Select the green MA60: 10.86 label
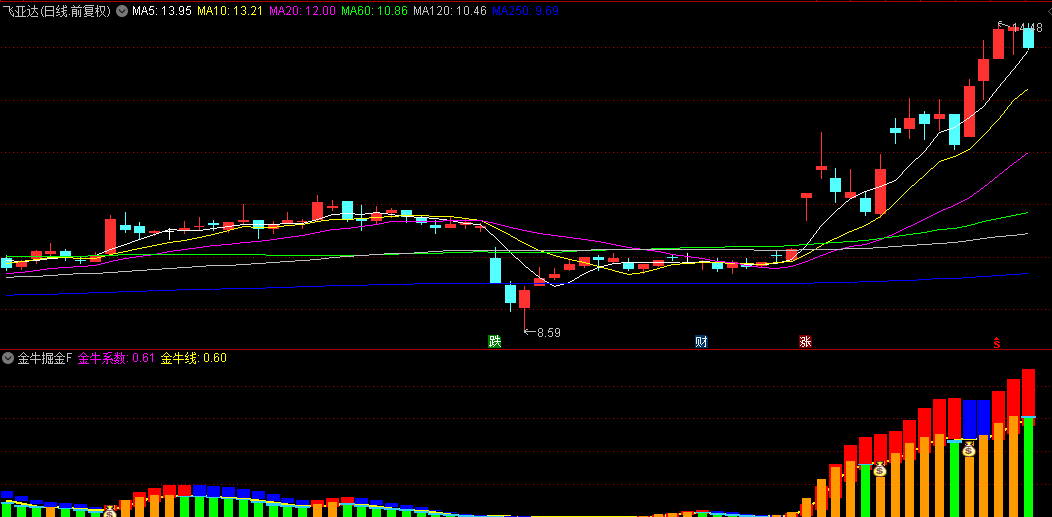The width and height of the screenshot is (1052, 517). tap(374, 11)
